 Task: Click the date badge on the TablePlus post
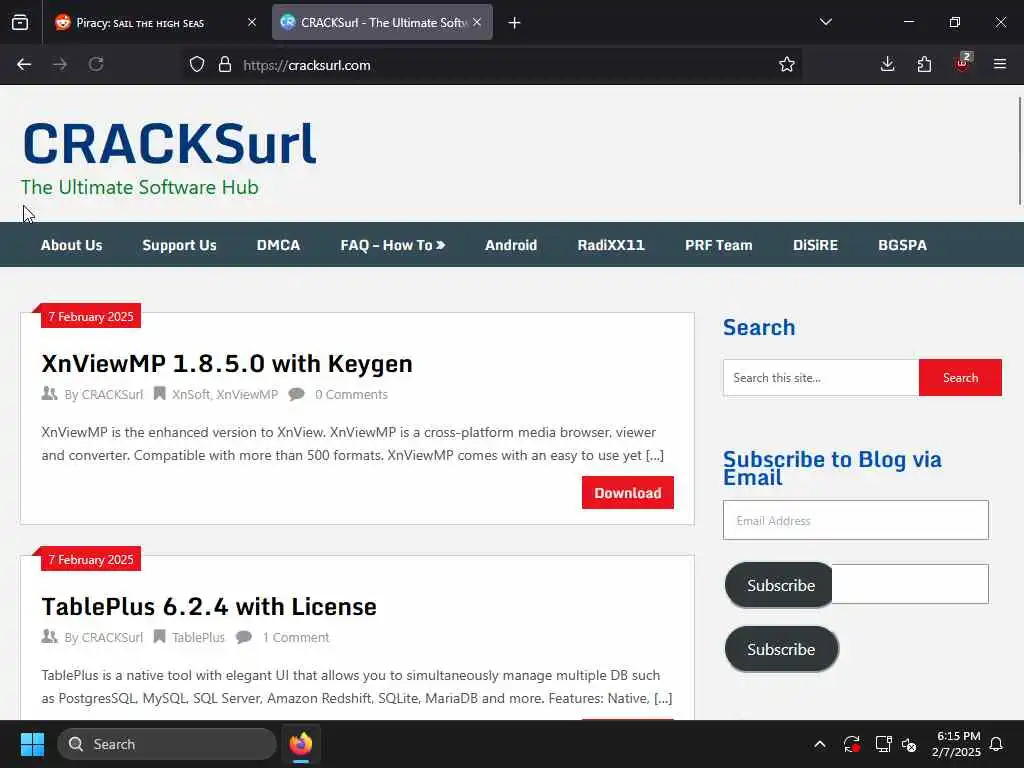pyautogui.click(x=91, y=560)
